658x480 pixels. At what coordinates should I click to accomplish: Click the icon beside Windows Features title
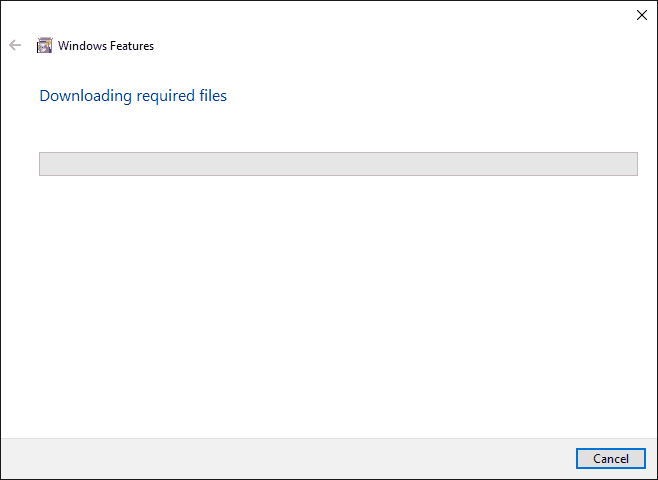coord(44,45)
